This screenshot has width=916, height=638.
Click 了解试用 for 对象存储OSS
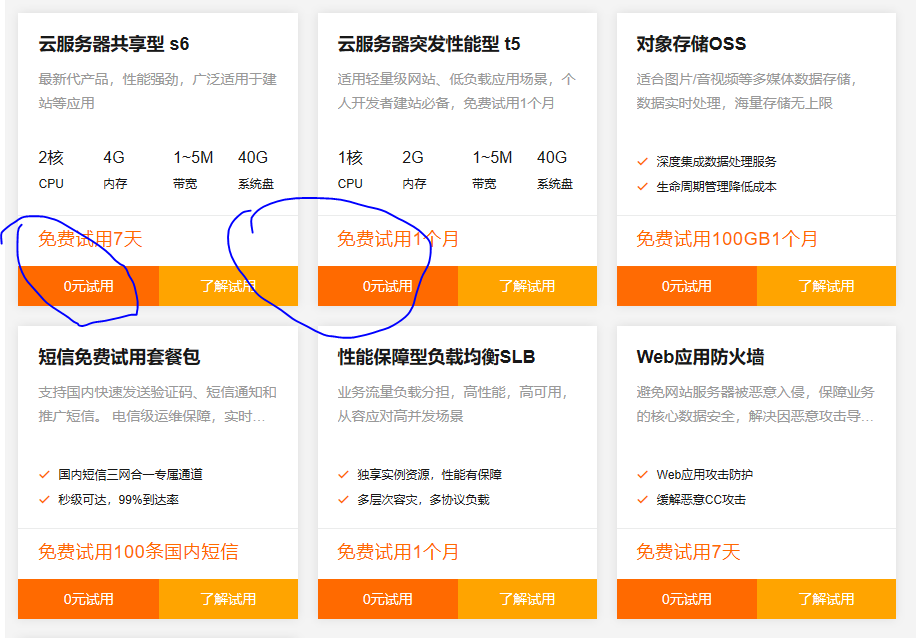tap(827, 286)
